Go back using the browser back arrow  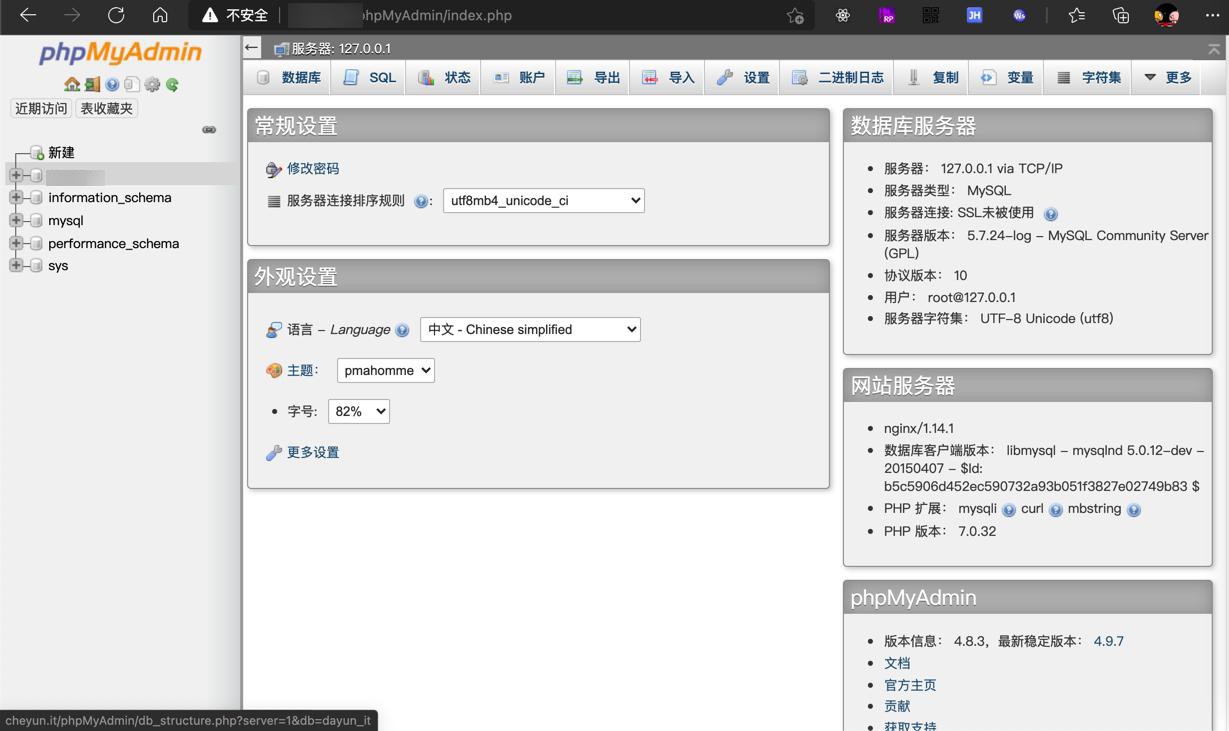tap(28, 15)
